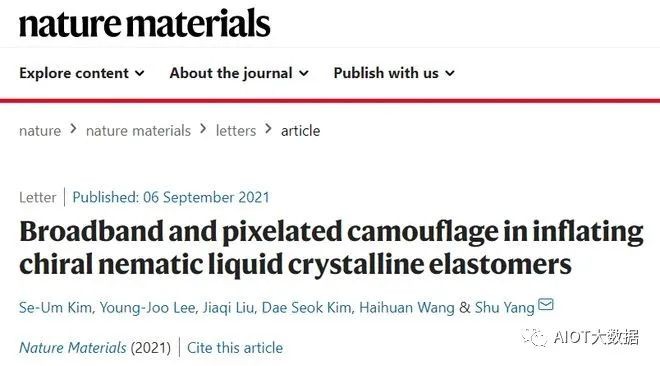Image resolution: width=660 pixels, height=366 pixels.
Task: Open the About the journal dropdown chevron
Action: pos(303,74)
